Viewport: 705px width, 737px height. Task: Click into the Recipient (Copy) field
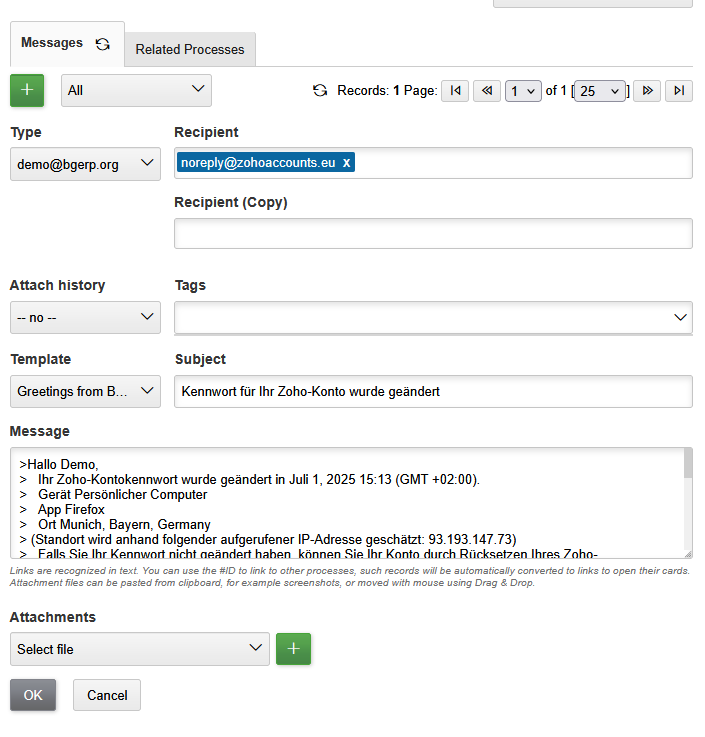(x=433, y=234)
